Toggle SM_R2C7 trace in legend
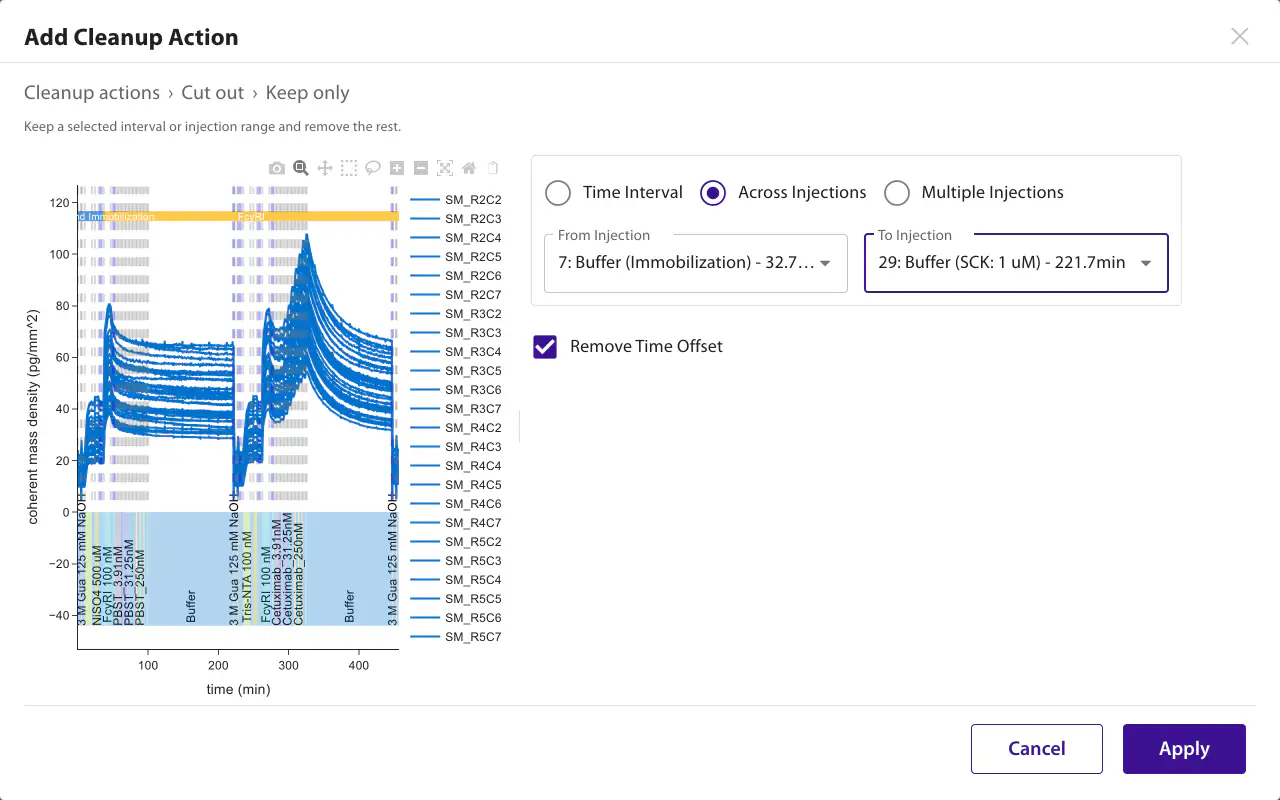 (456, 295)
